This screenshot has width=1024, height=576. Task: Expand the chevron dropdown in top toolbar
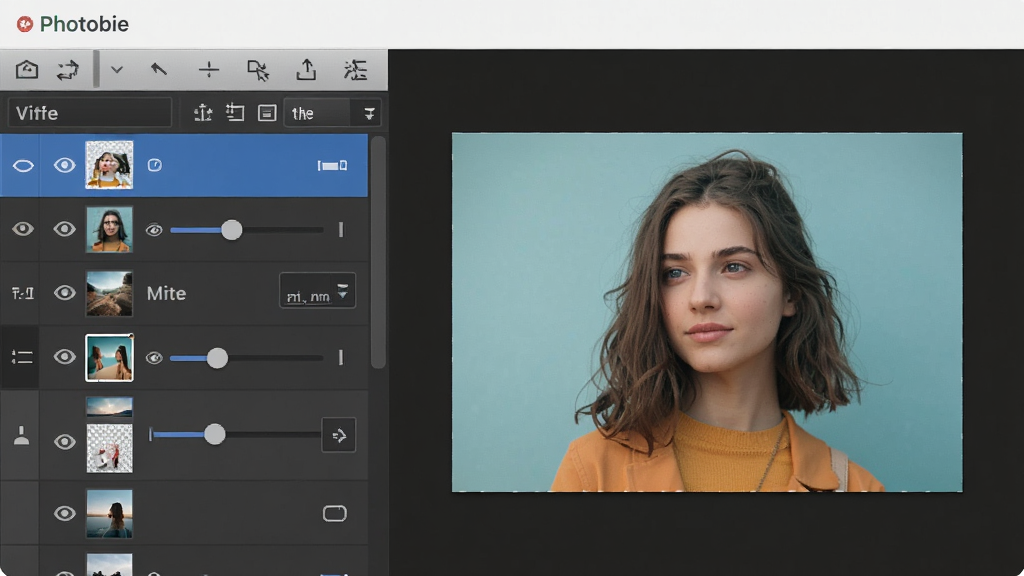point(117,69)
